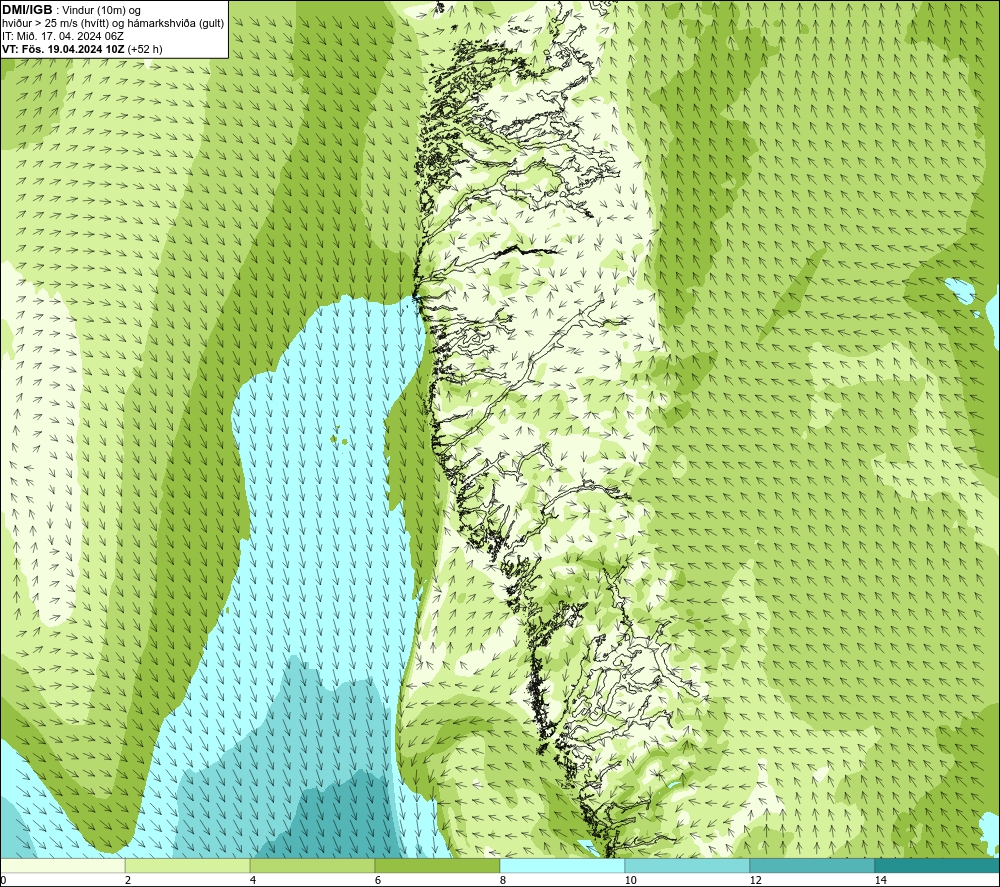Viewport: 1000px width, 887px height.
Task: Click the '10' label on the wind scale
Action: tap(630, 880)
